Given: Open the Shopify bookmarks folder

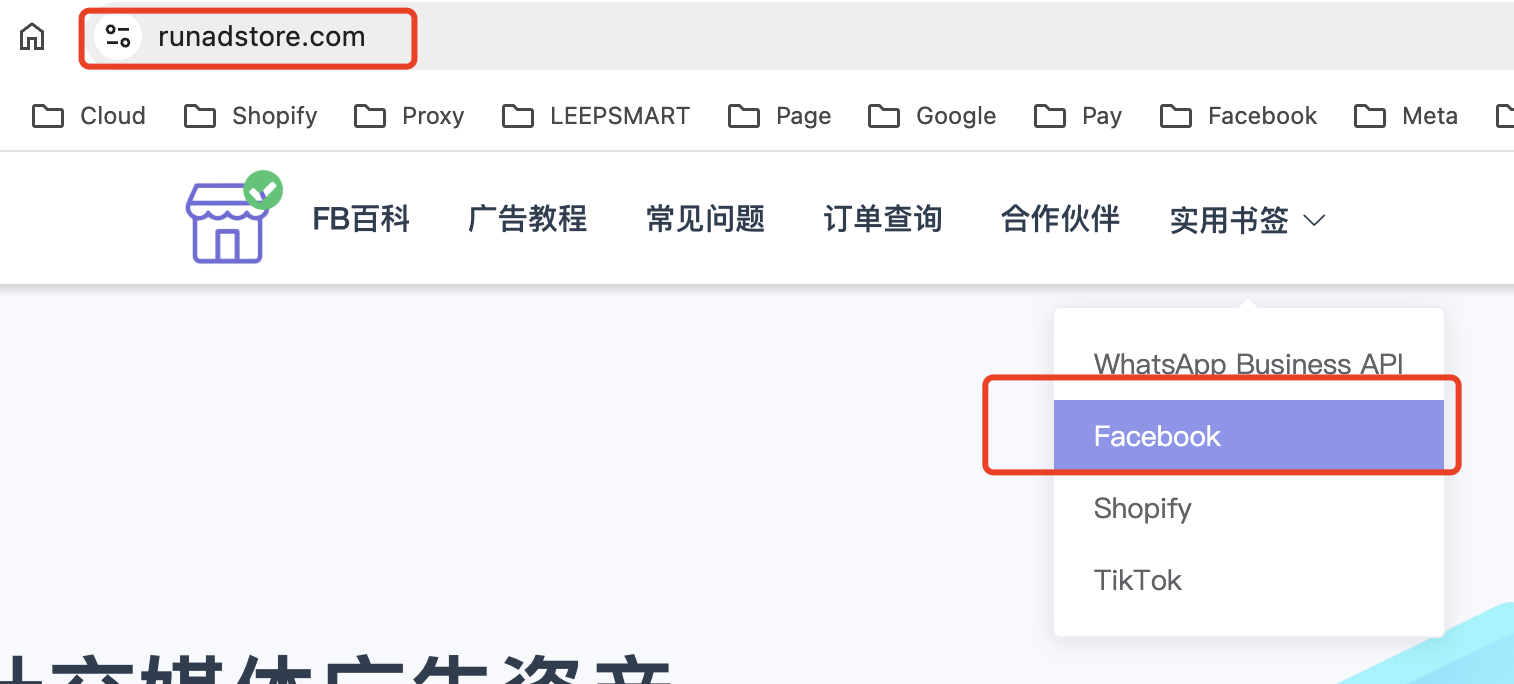Looking at the screenshot, I should [x=251, y=116].
